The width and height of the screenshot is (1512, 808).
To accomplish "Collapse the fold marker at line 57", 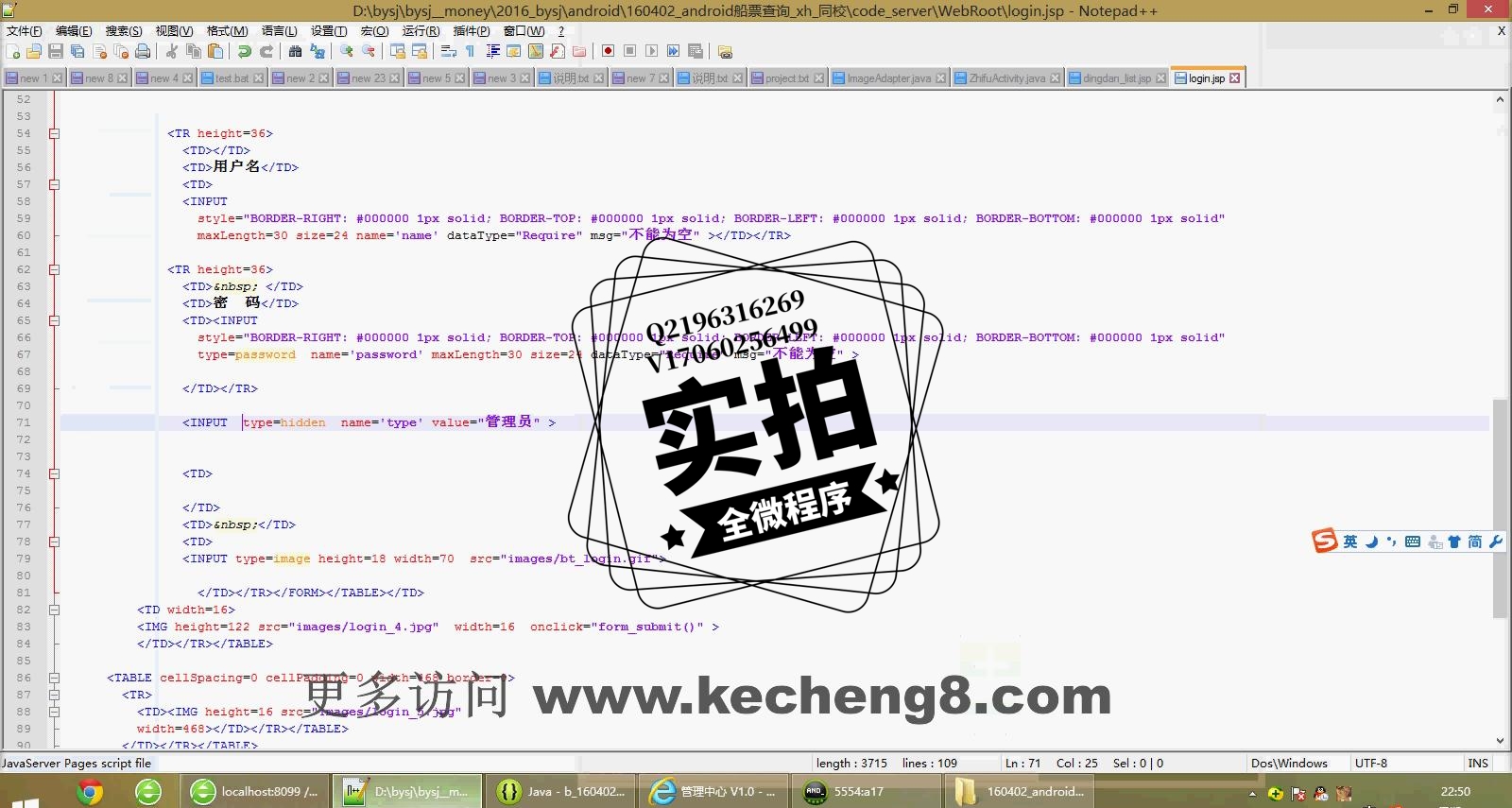I will (54, 184).
